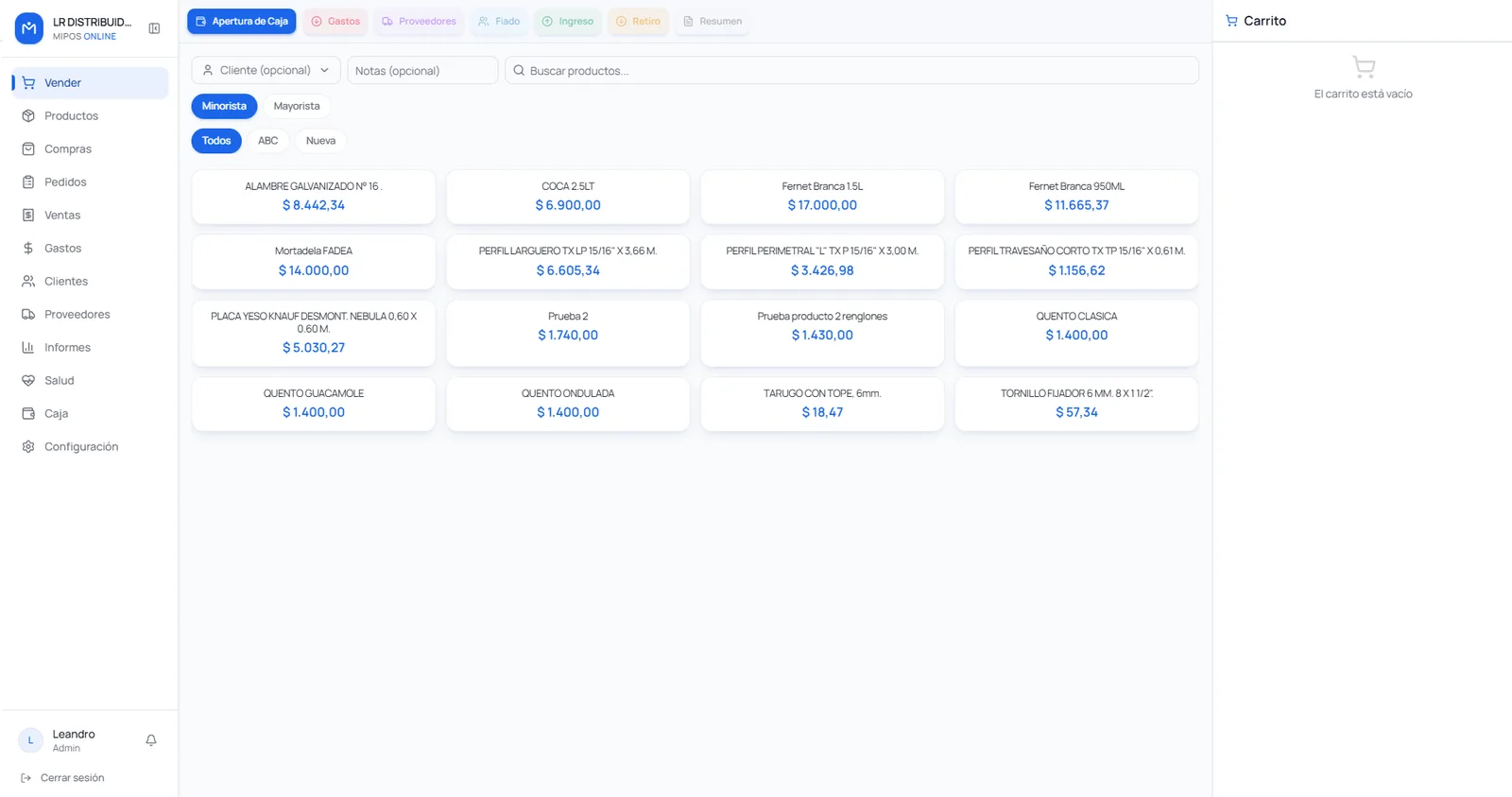Screen dimensions: 1512x797
Task: Click the Cerrar sesión link
Action: pos(72,778)
